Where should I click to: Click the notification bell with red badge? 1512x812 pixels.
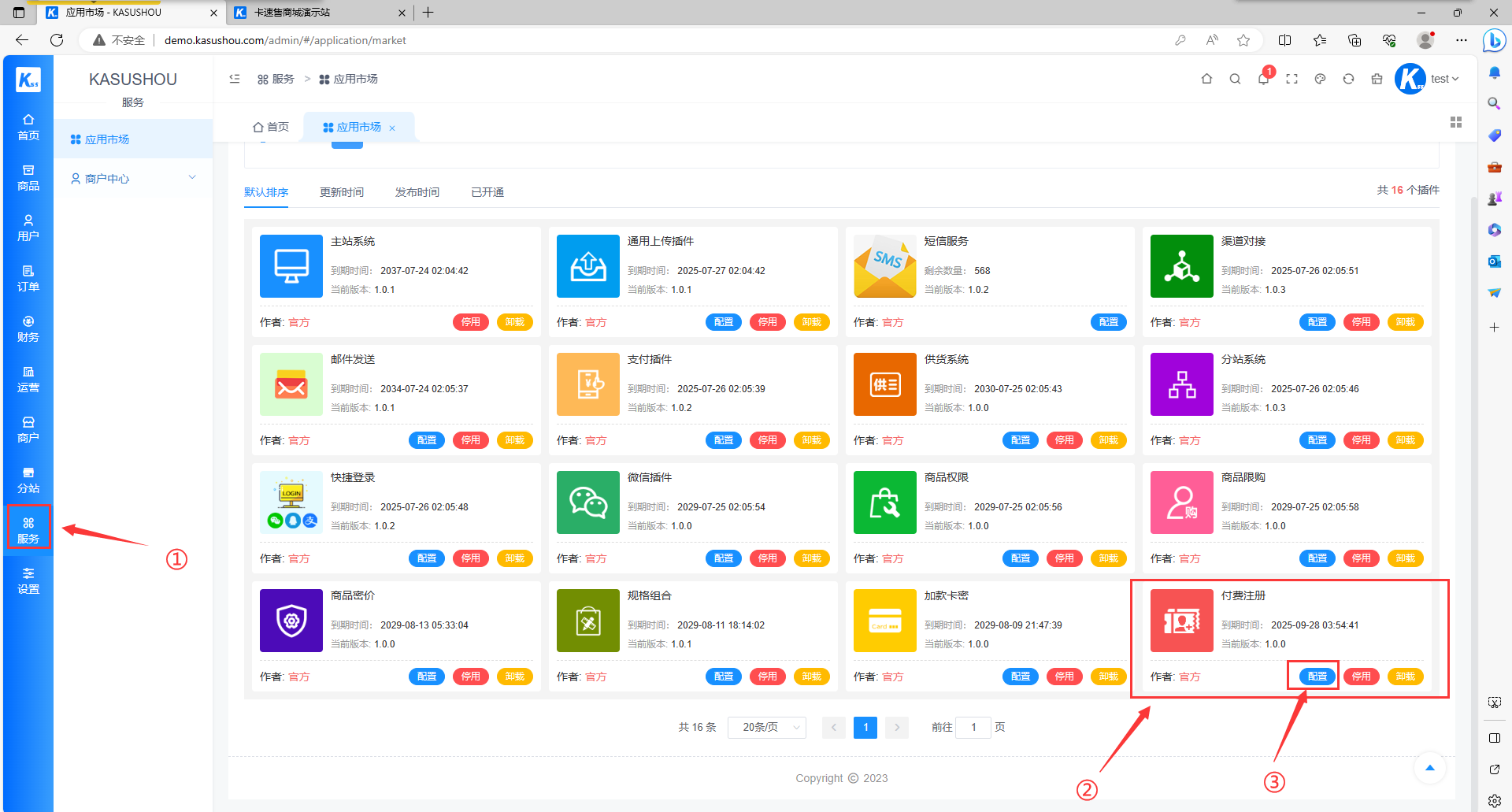1264,78
